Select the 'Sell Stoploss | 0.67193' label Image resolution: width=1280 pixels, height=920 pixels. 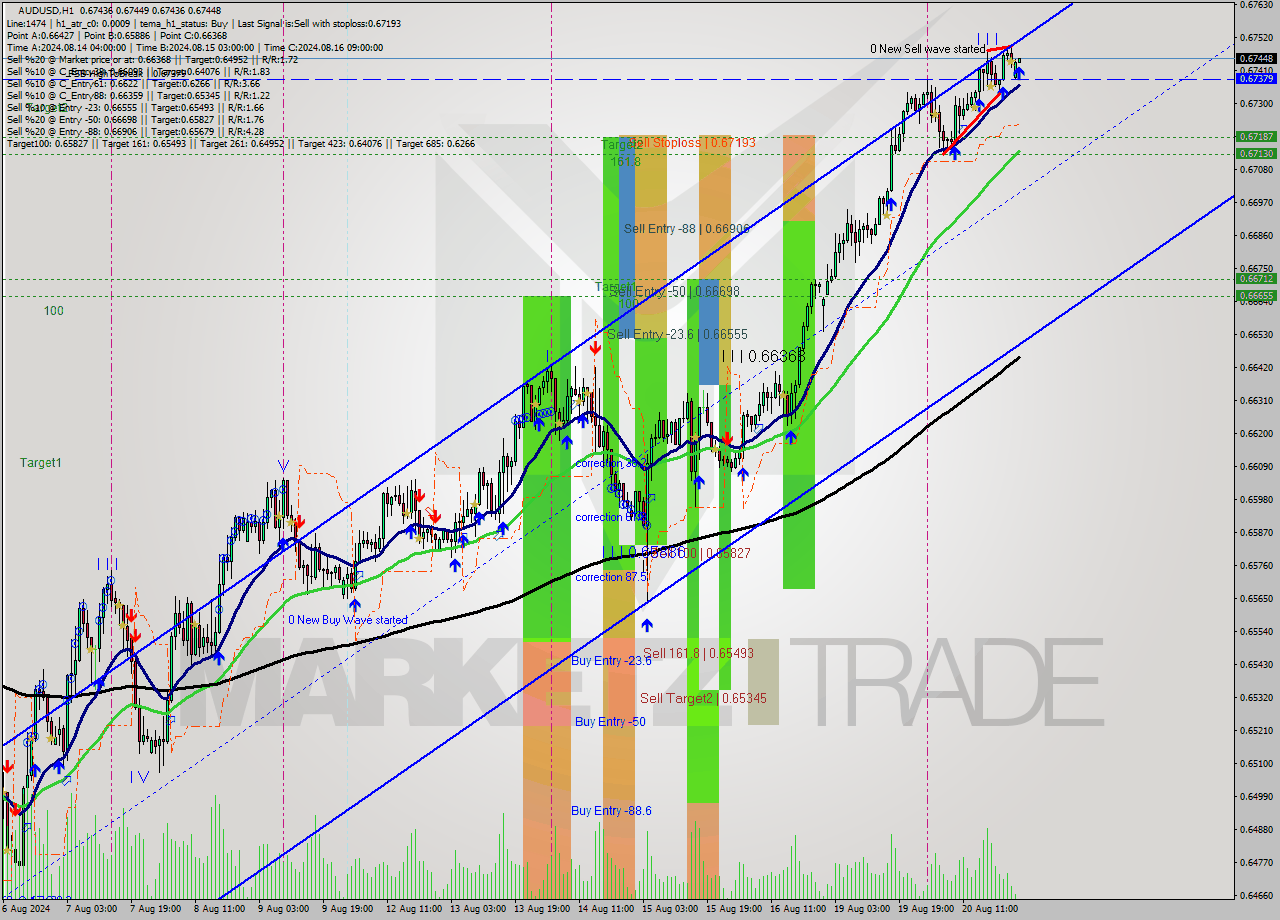click(x=693, y=143)
